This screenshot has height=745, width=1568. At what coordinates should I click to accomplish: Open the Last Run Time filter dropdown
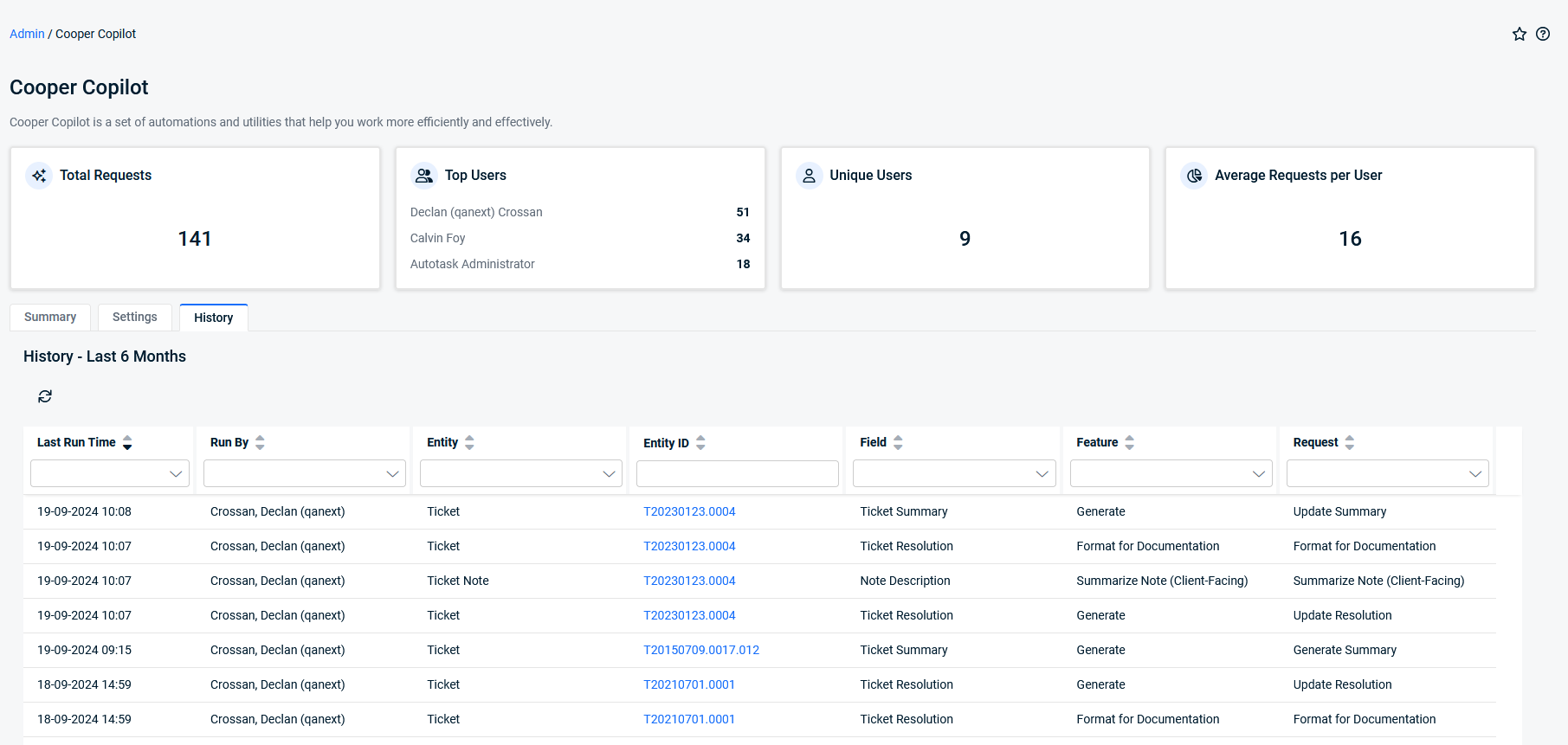[x=110, y=473]
